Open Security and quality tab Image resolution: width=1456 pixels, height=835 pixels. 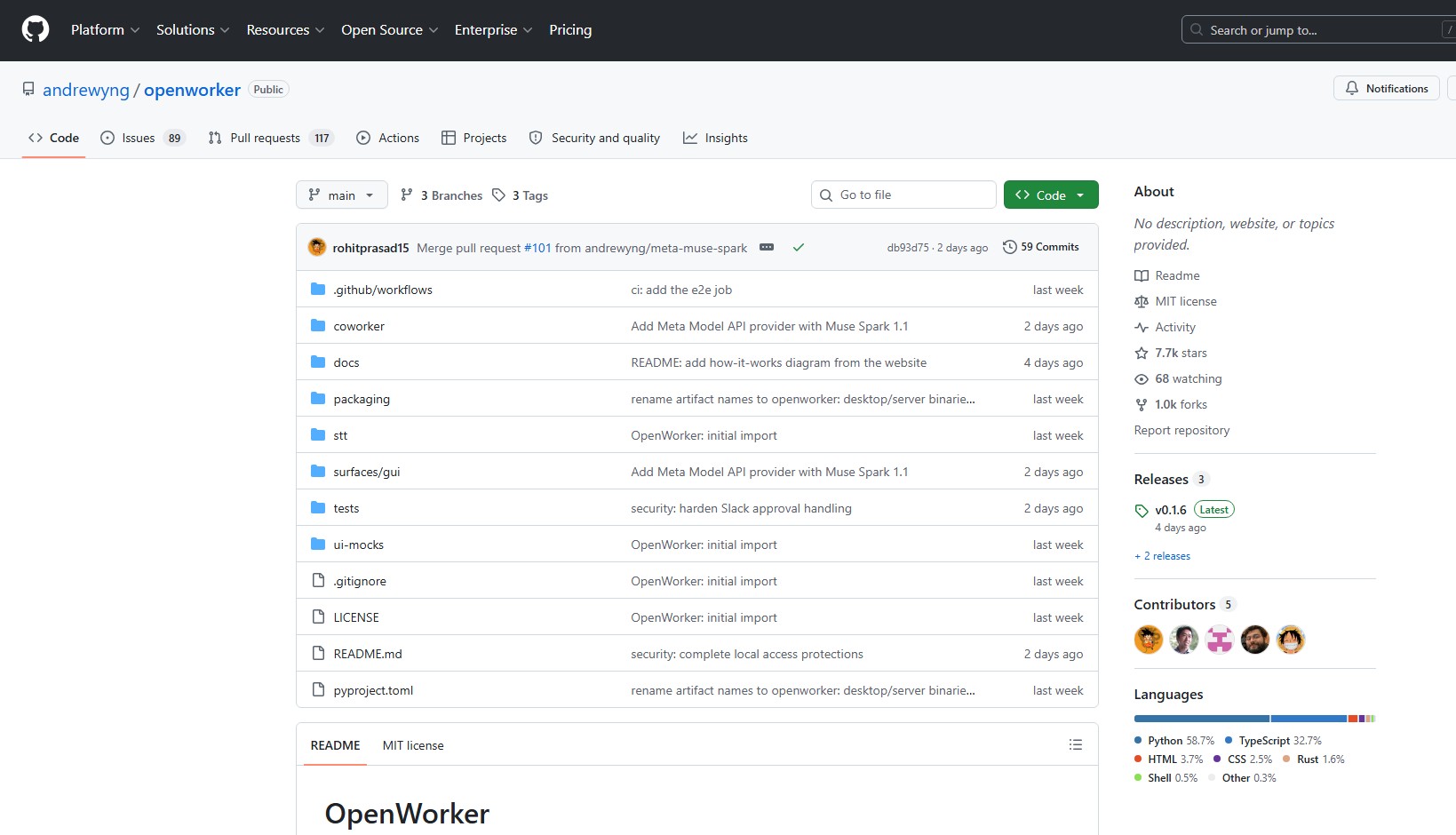tap(594, 138)
